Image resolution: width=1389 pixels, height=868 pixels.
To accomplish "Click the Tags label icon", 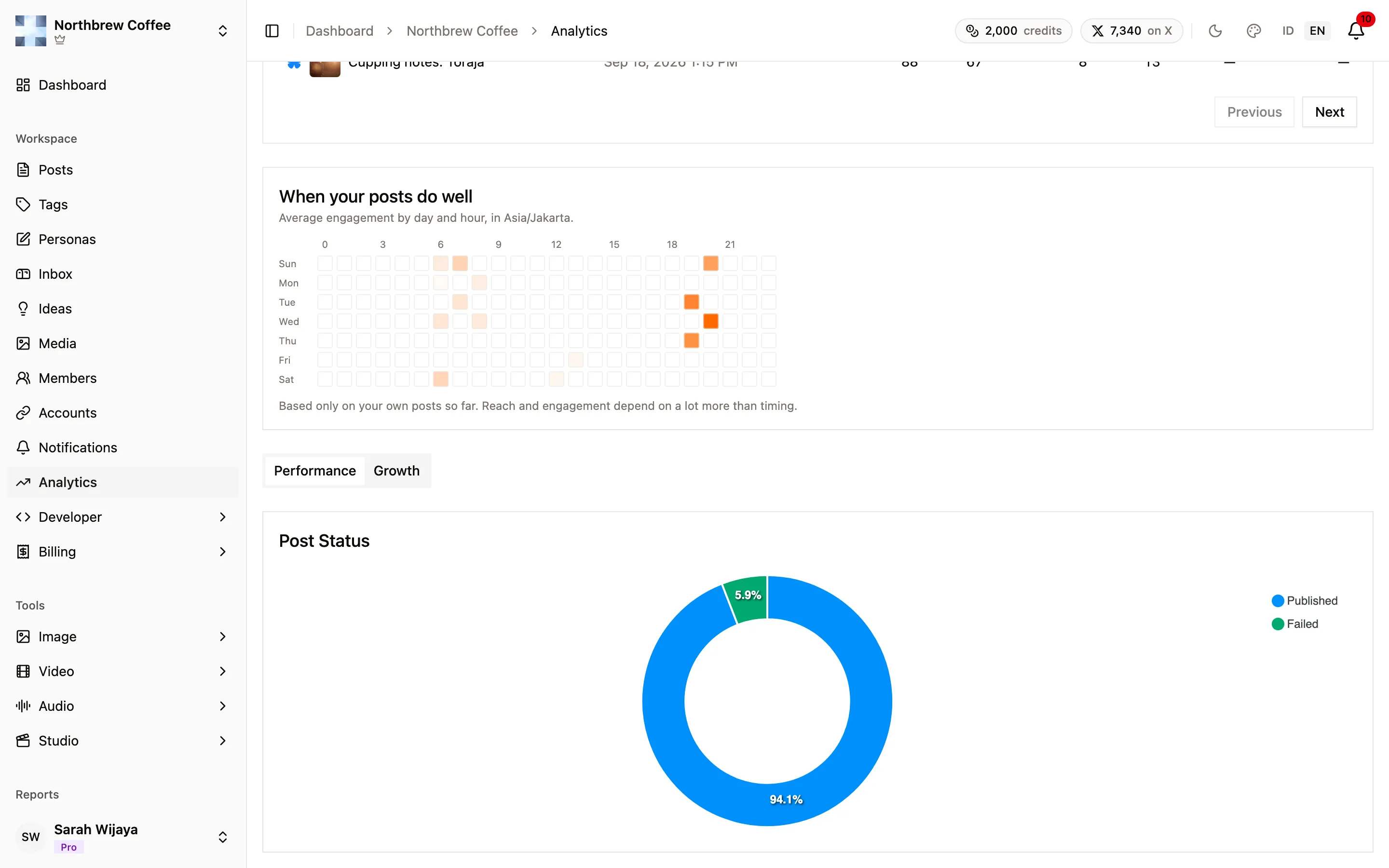I will (23, 204).
